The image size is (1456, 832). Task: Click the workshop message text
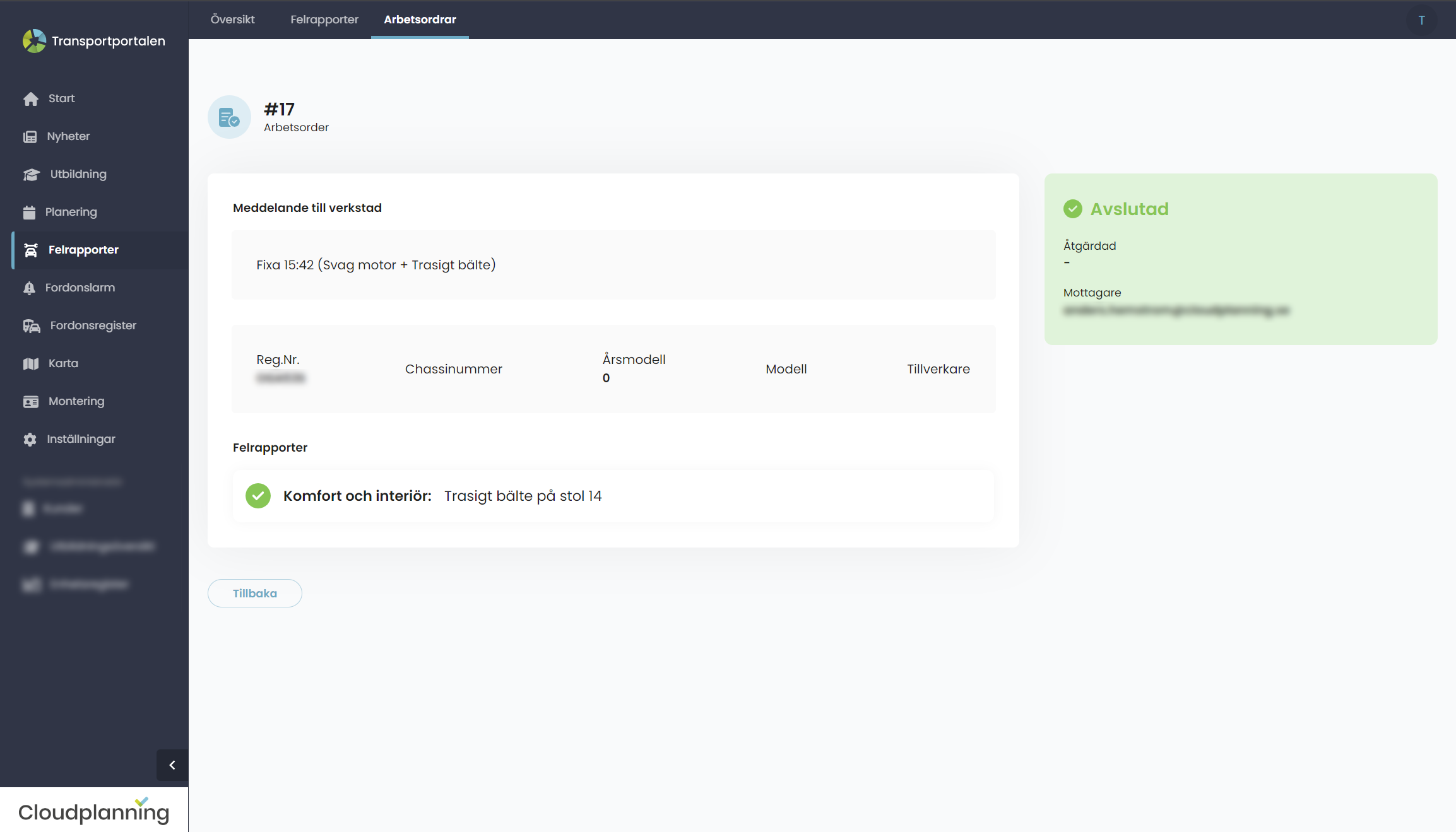[376, 265]
